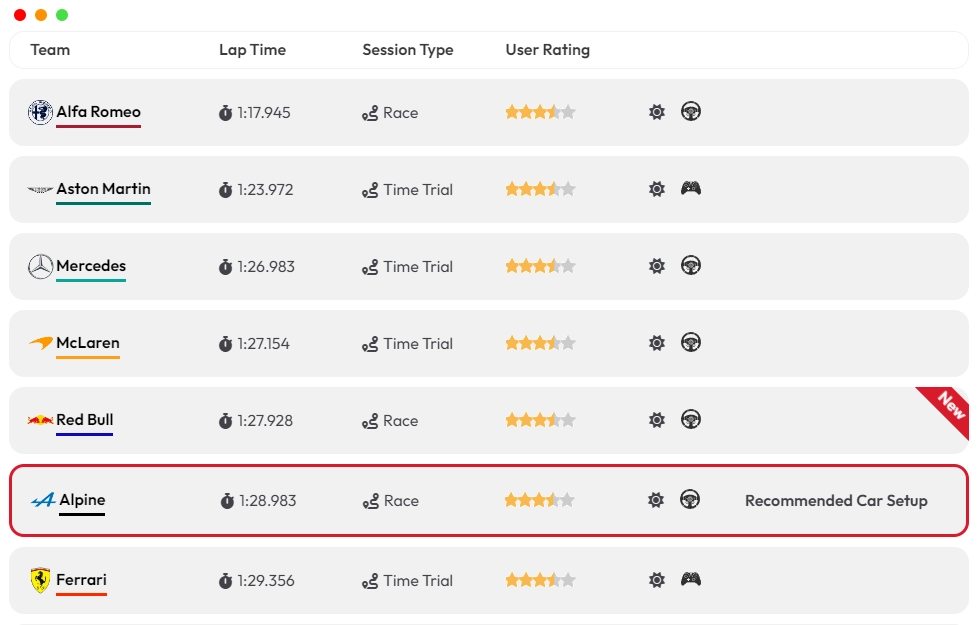Click the star rating in Alfa Romeo row
Image resolution: width=978 pixels, height=625 pixels.
pos(540,113)
